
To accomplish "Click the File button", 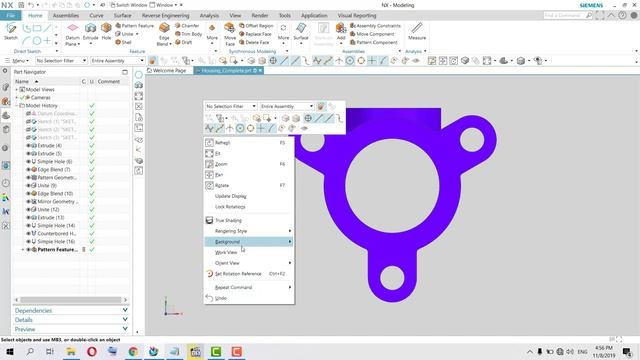I will pos(11,16).
